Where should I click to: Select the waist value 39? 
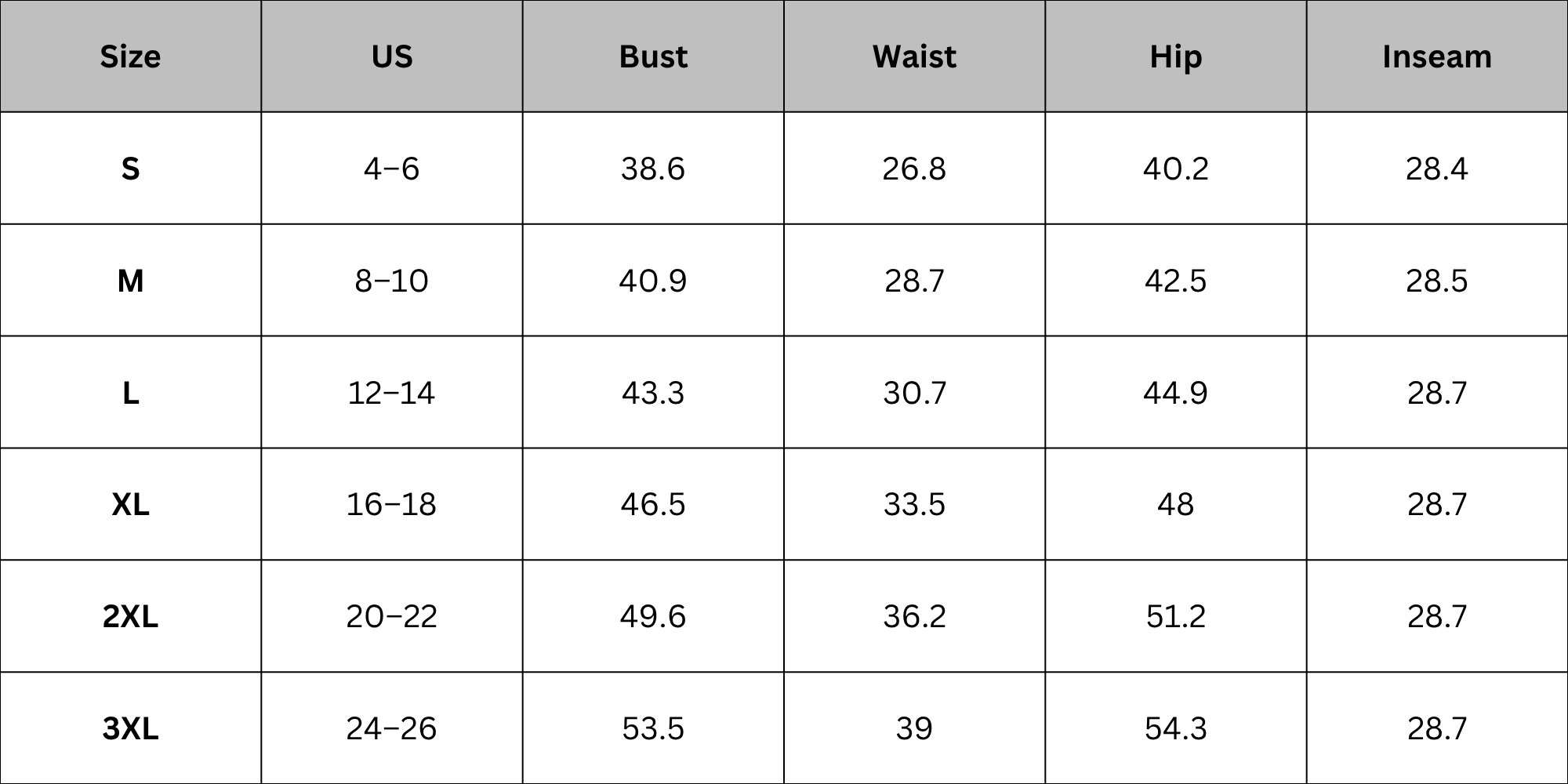pyautogui.click(x=914, y=728)
